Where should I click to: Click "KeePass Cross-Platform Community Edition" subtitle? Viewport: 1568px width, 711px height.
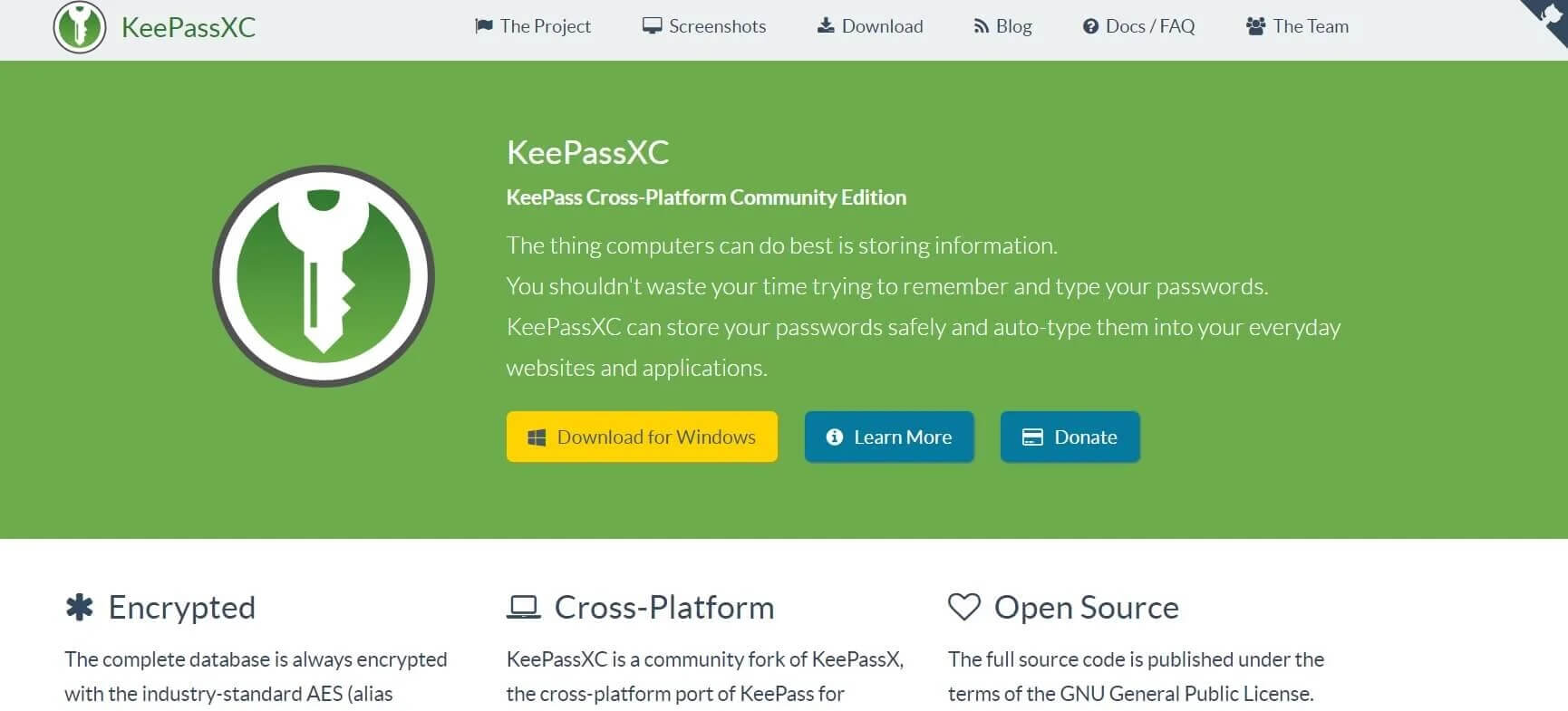click(707, 197)
